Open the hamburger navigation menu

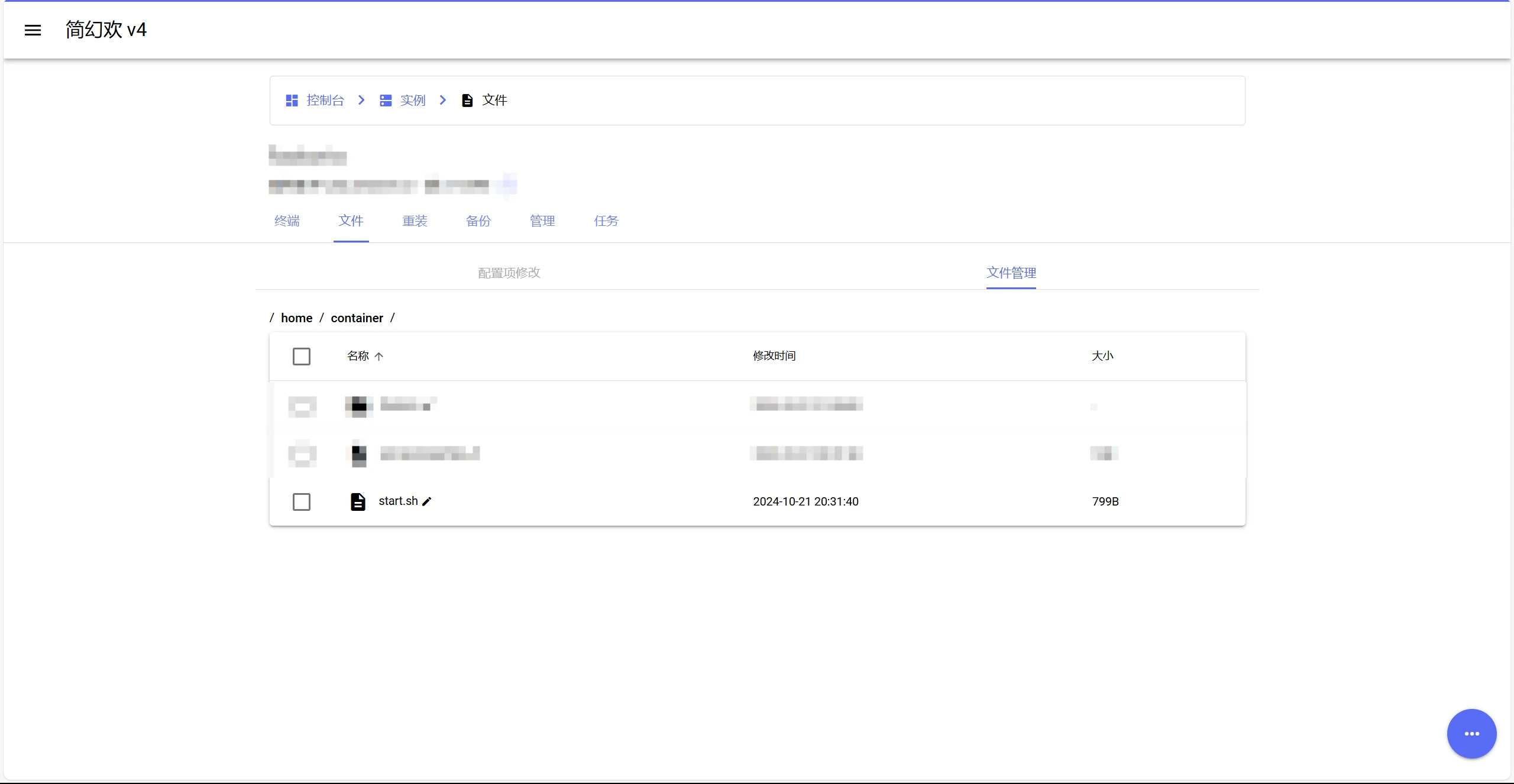coord(33,30)
